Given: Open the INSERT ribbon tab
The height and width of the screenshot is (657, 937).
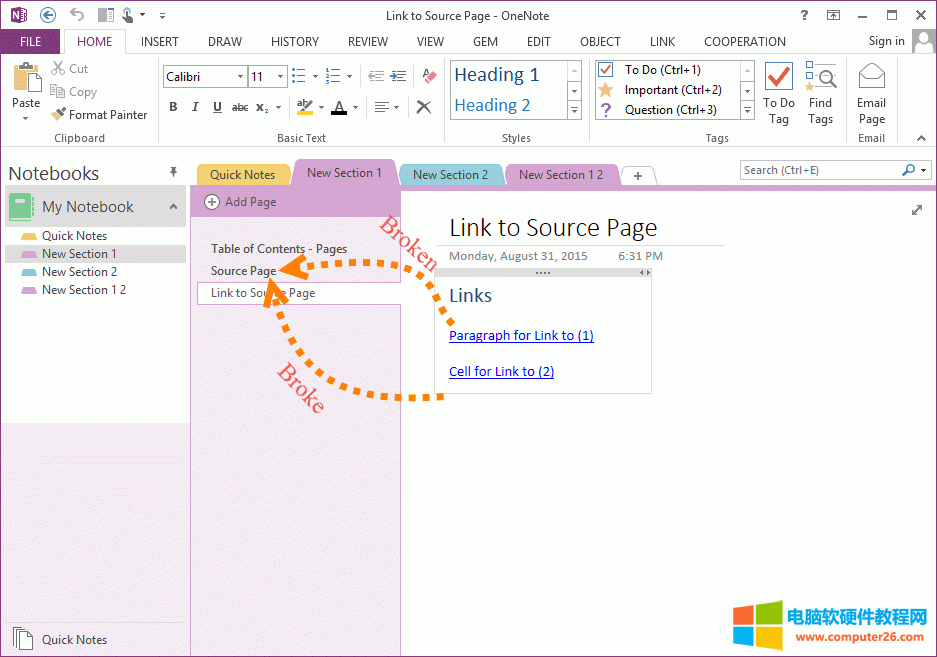Looking at the screenshot, I should [160, 42].
